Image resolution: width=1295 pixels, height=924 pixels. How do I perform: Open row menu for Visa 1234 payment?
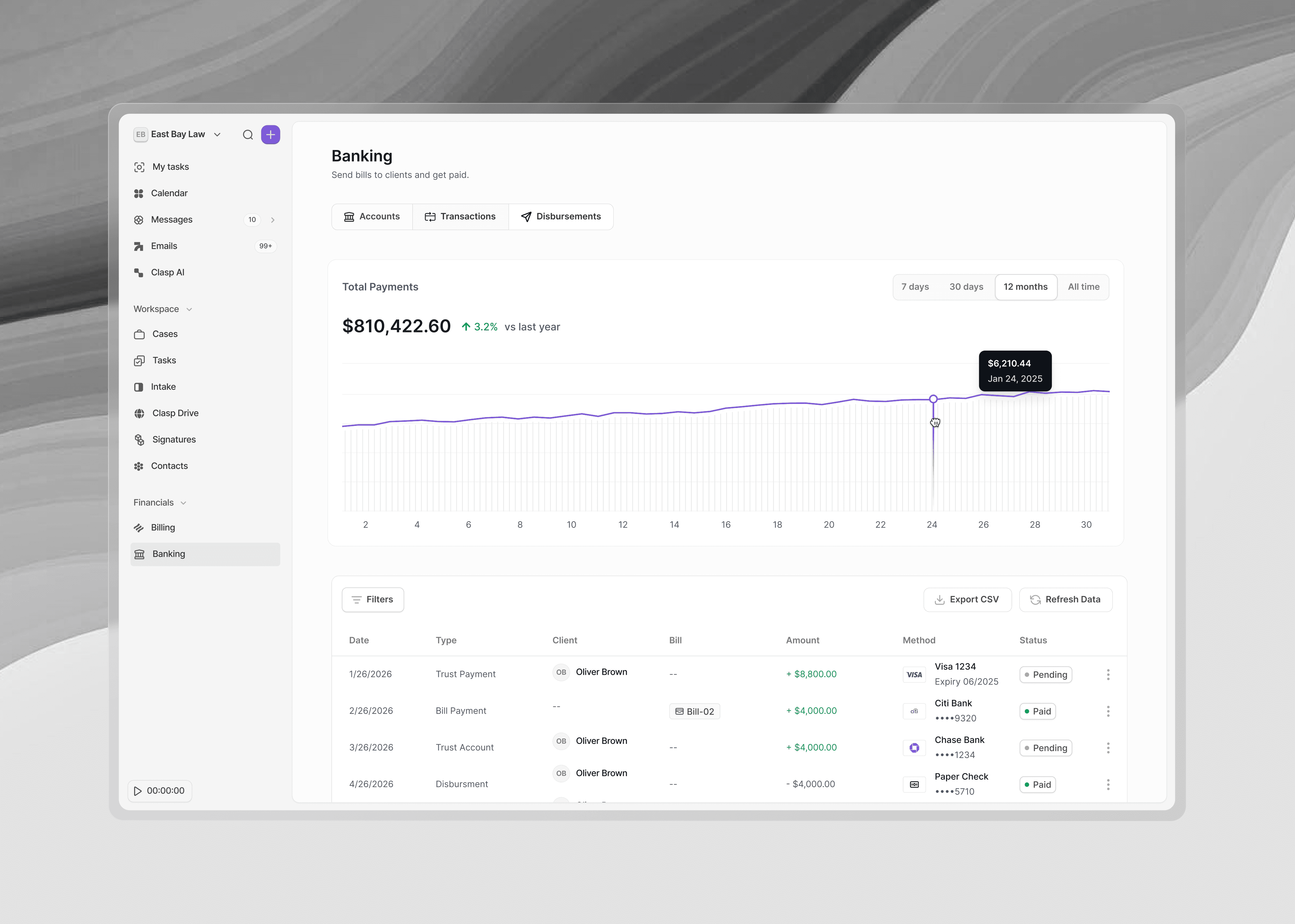click(x=1108, y=674)
